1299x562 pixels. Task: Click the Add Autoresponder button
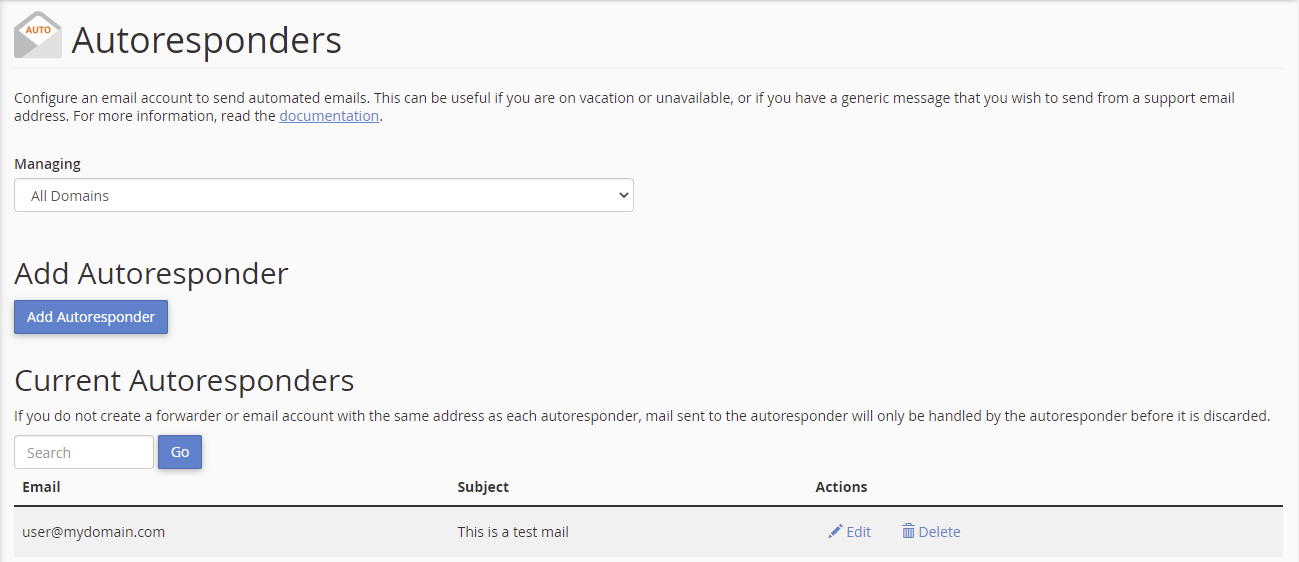coord(91,317)
